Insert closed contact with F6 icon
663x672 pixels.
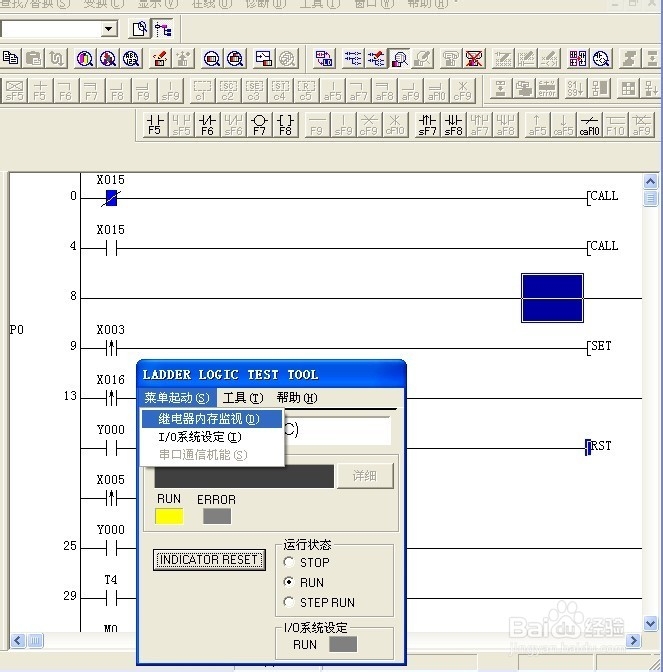tap(207, 124)
